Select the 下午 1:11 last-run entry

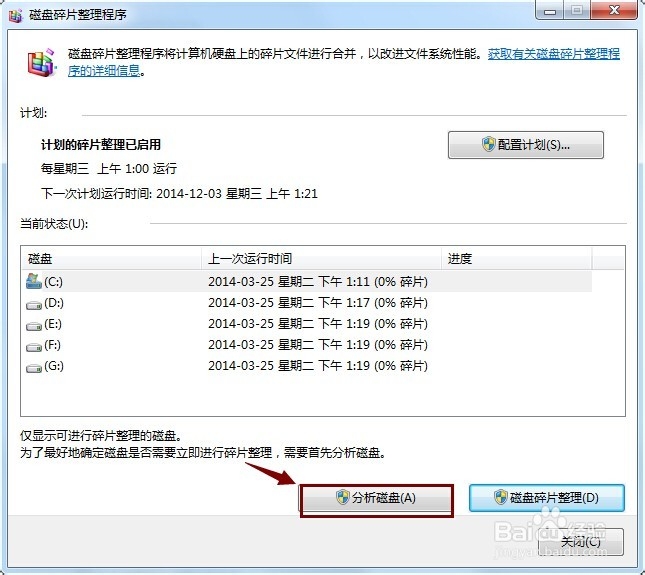coord(318,282)
